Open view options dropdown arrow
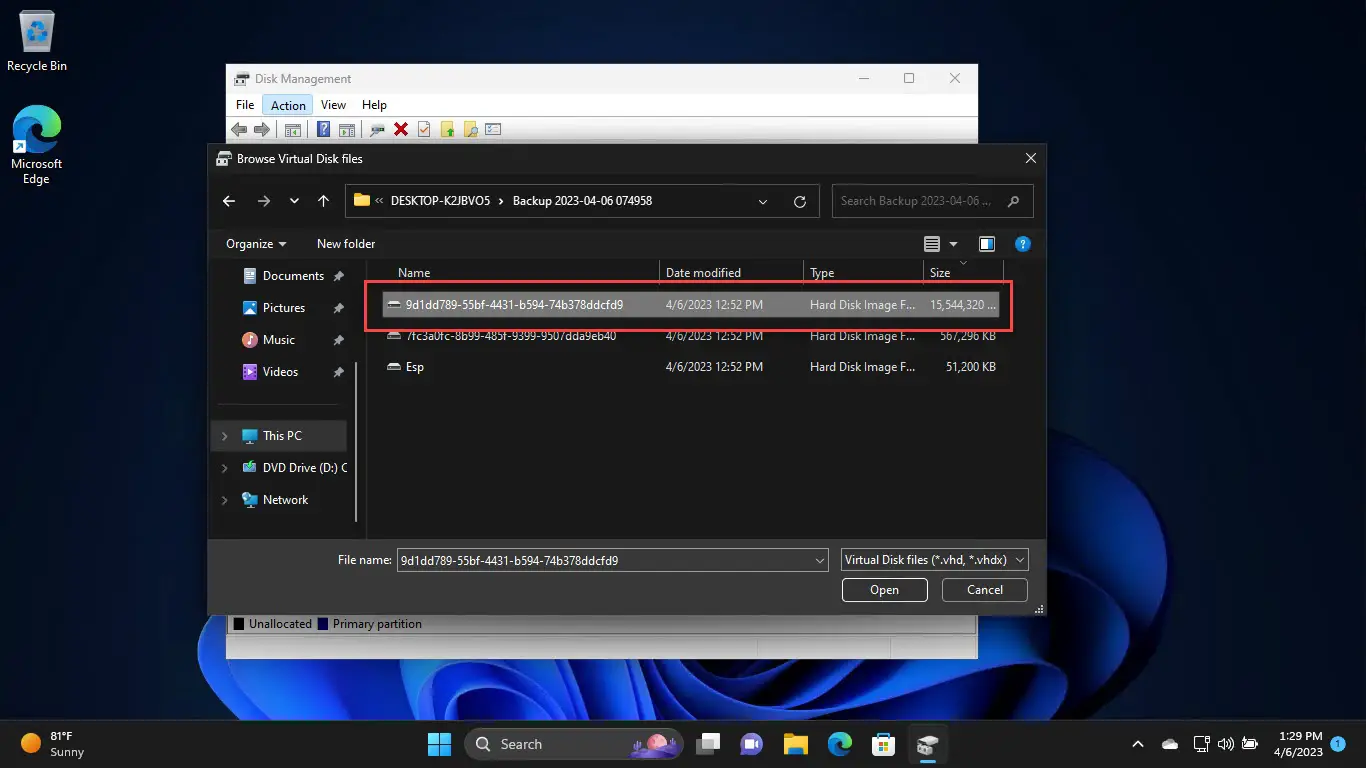Image resolution: width=1366 pixels, height=768 pixels. [x=953, y=244]
